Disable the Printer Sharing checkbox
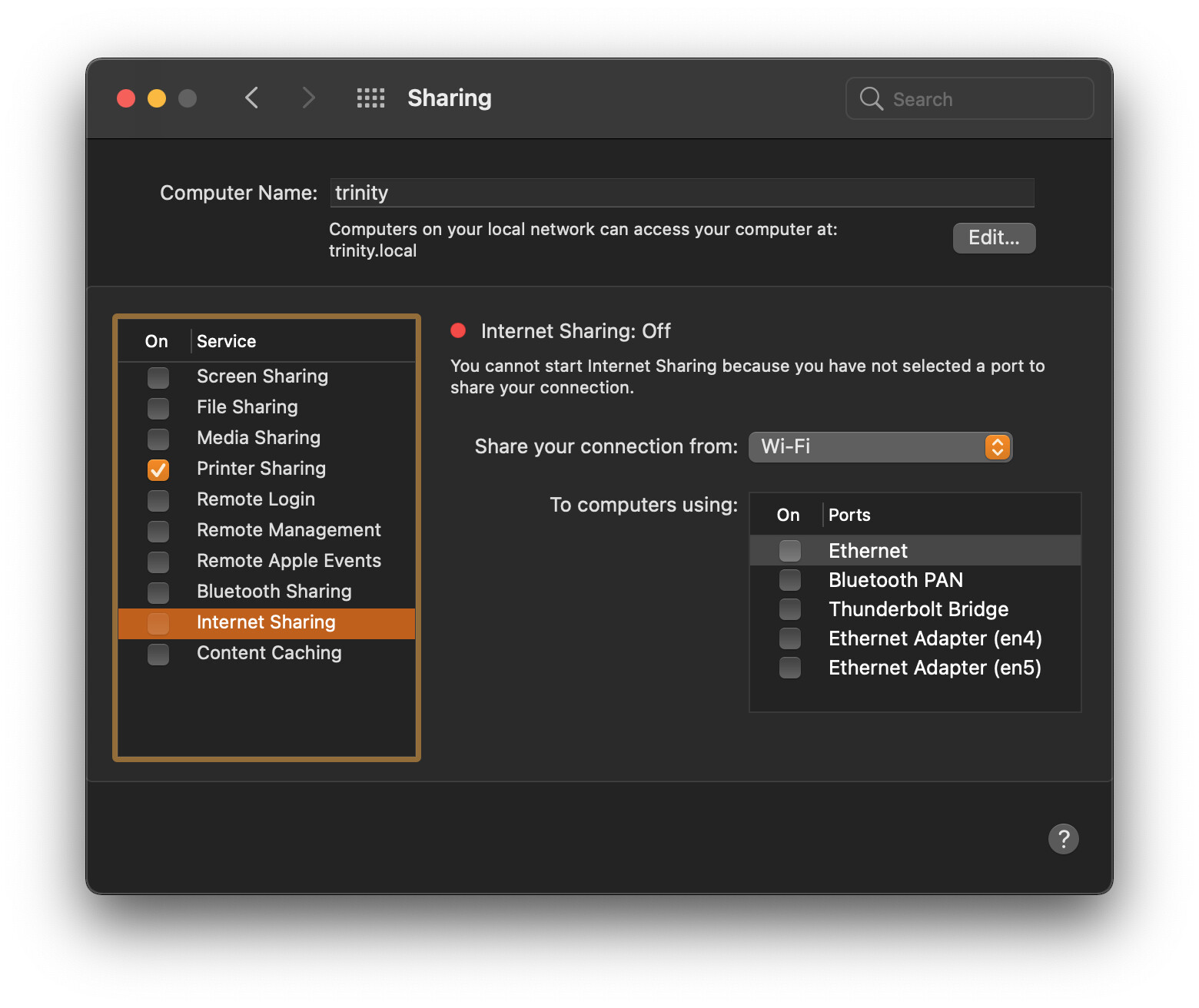Viewport: 1199px width, 1008px height. (x=158, y=469)
